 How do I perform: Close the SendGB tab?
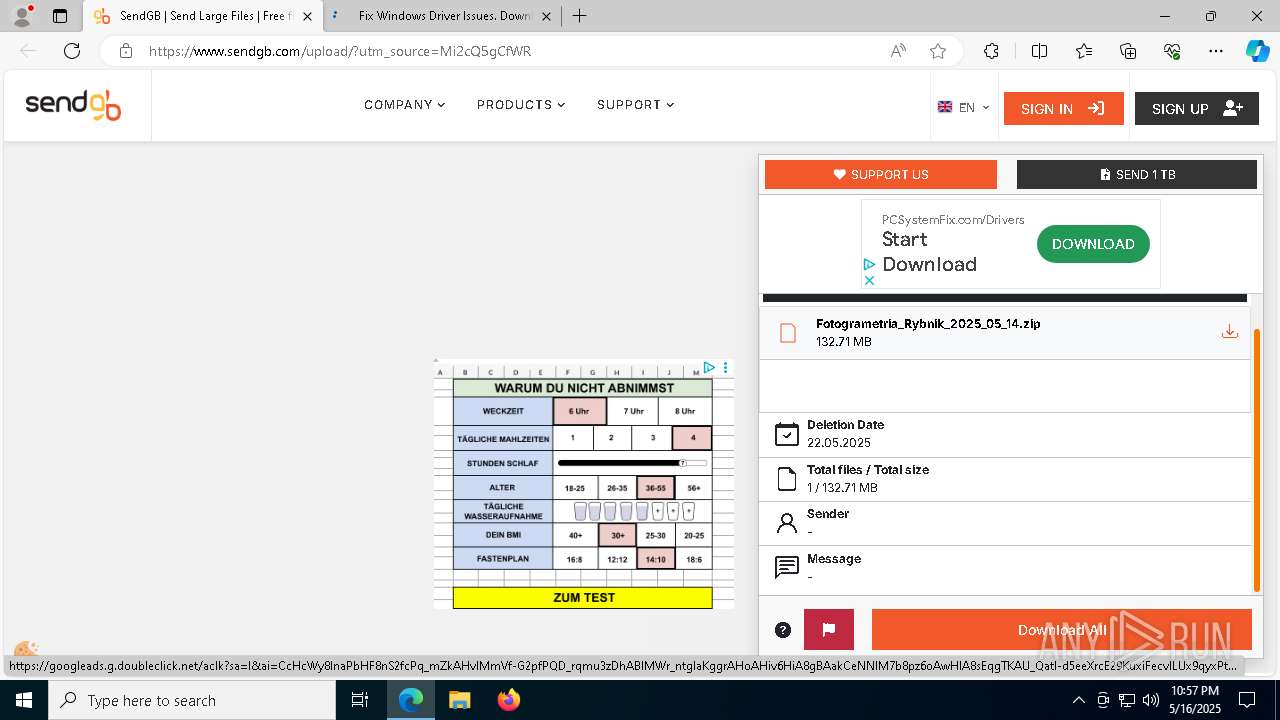[x=307, y=16]
